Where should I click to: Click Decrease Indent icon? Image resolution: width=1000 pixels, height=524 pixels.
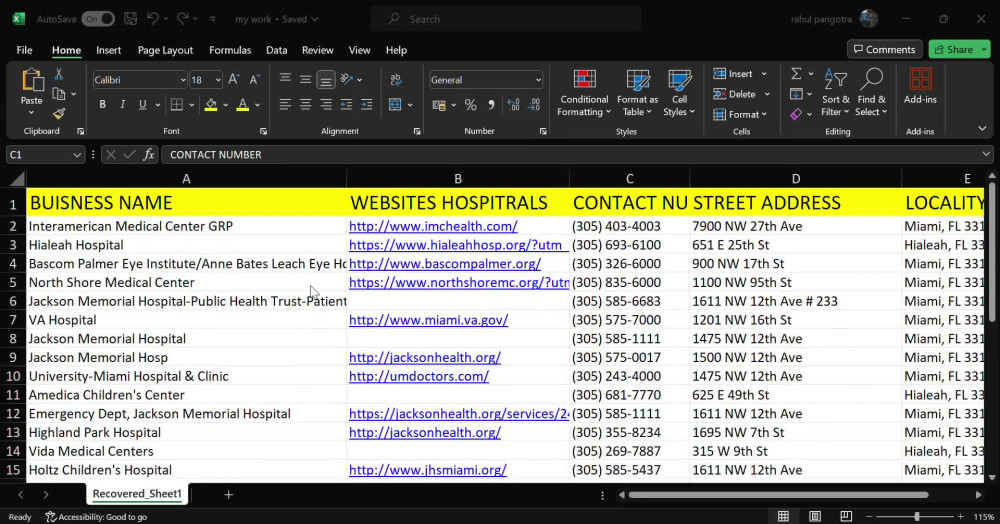(346, 105)
